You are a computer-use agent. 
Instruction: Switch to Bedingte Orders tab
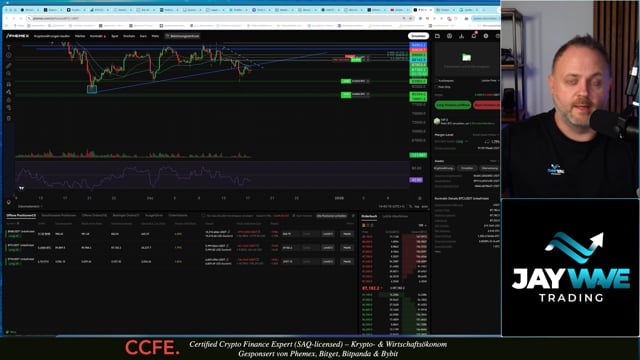click(x=126, y=216)
